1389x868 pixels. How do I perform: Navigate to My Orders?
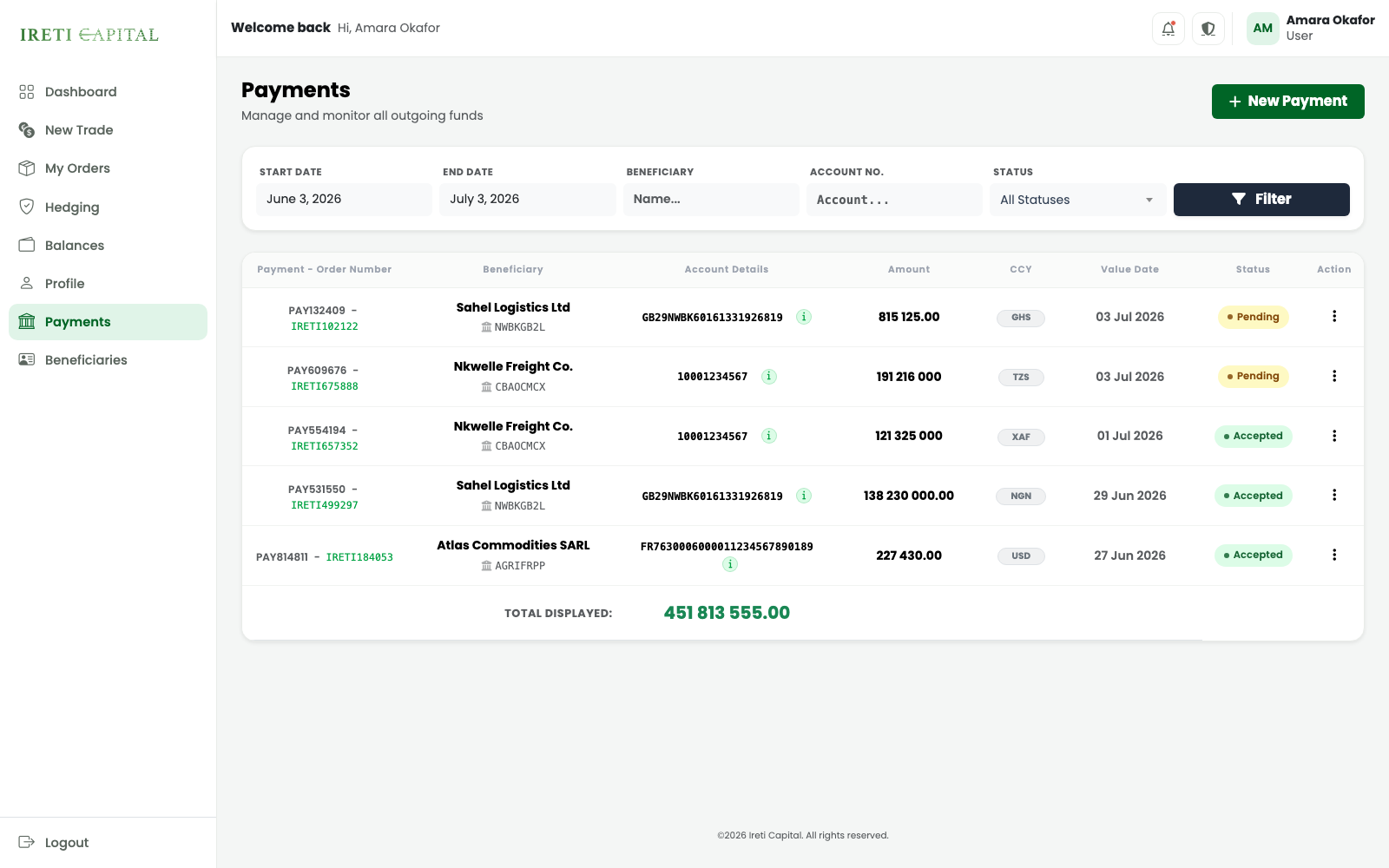tap(108, 168)
